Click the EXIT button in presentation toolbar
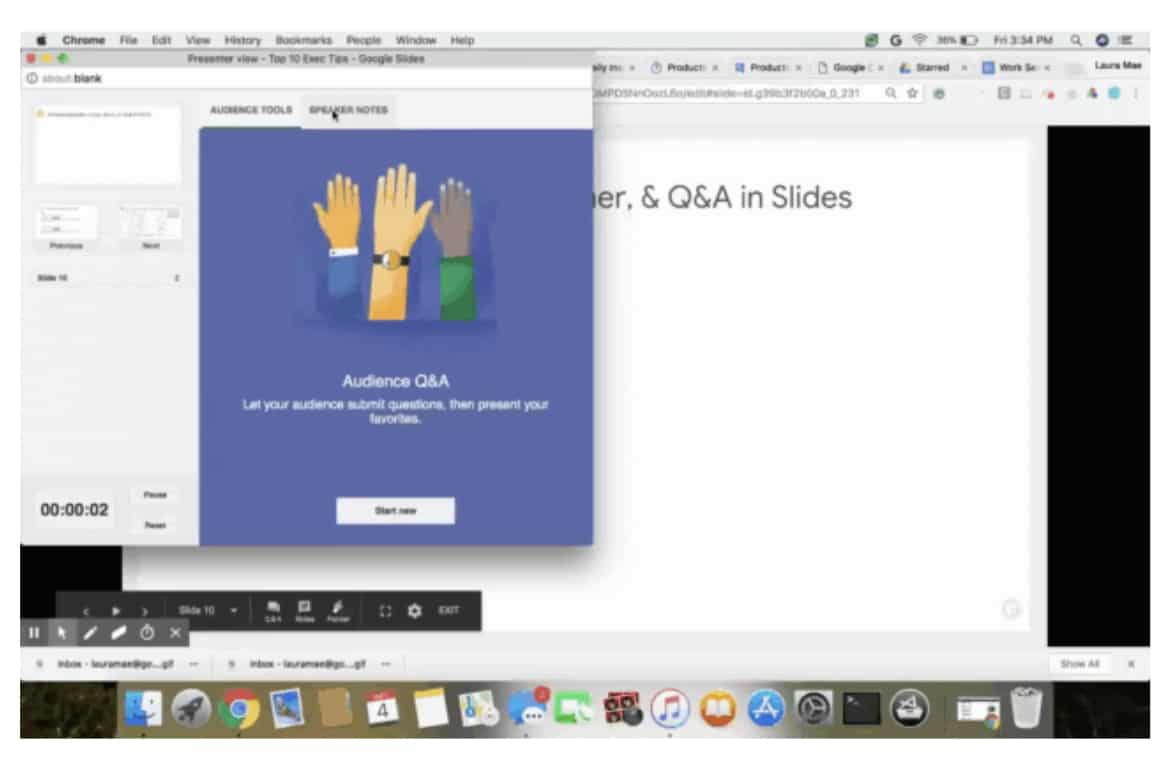This screenshot has width=1172, height=776. [449, 611]
